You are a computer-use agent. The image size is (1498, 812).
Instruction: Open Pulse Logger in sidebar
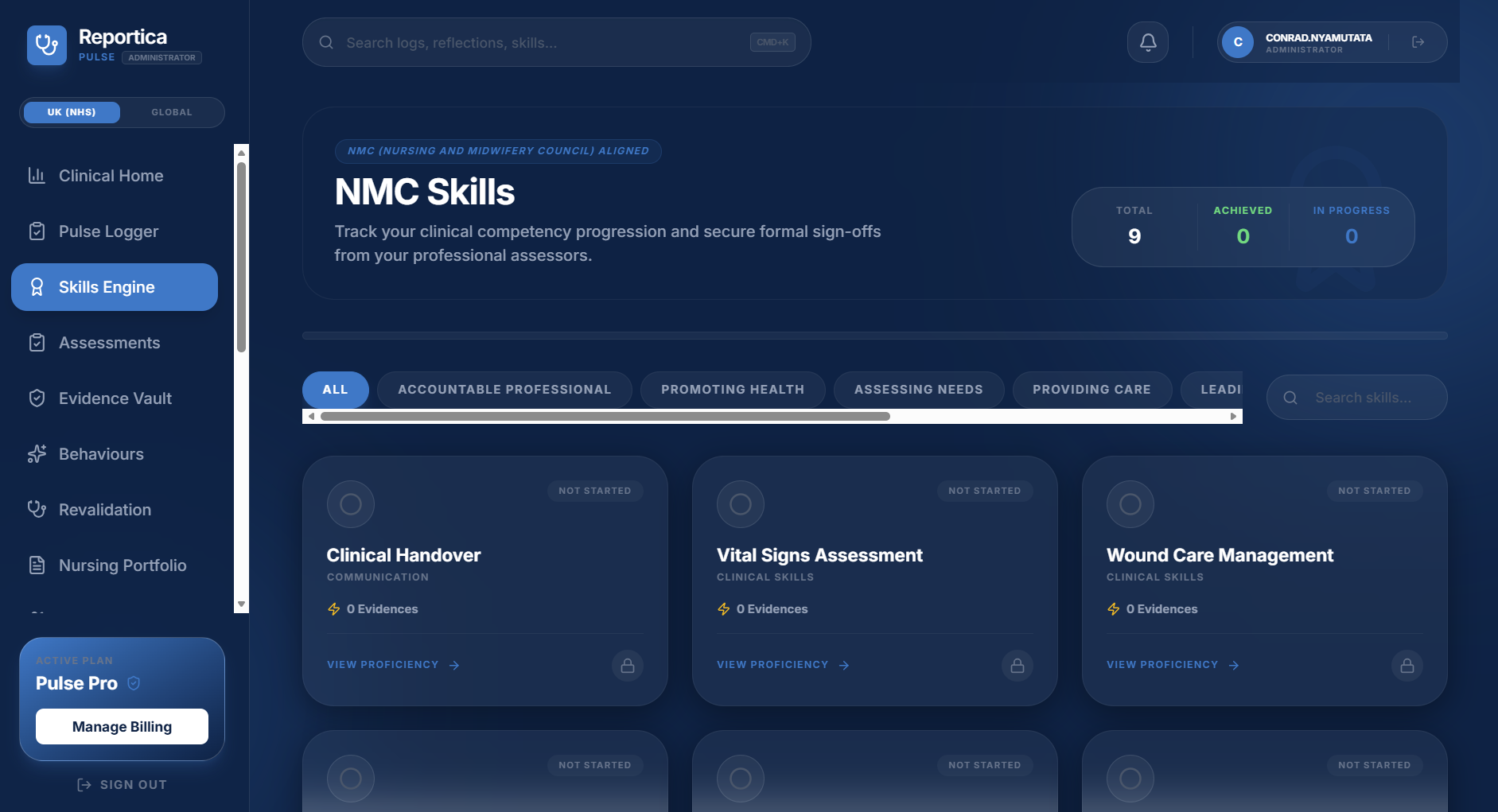click(115, 231)
